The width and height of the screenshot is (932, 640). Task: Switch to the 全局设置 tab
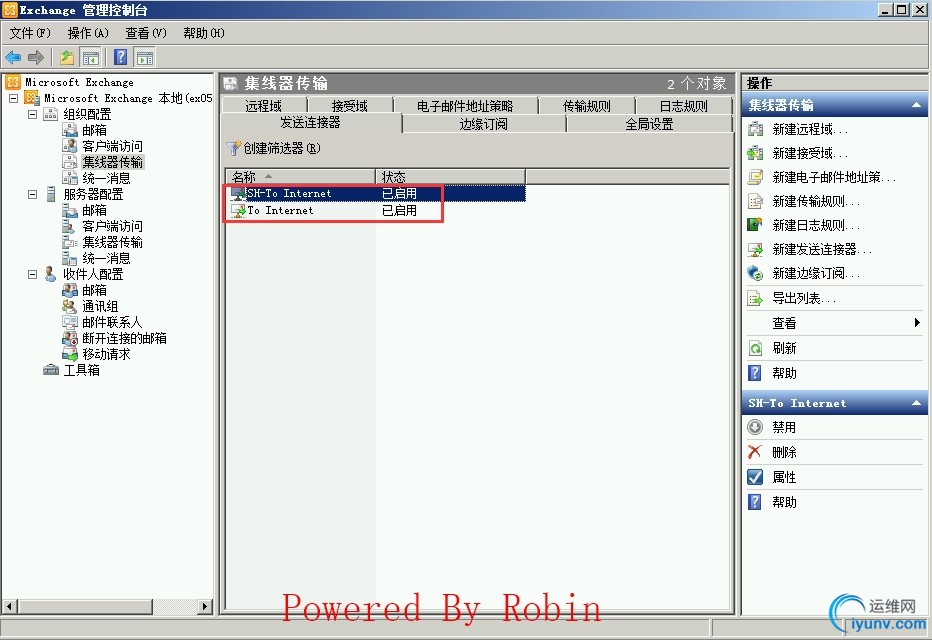click(649, 124)
